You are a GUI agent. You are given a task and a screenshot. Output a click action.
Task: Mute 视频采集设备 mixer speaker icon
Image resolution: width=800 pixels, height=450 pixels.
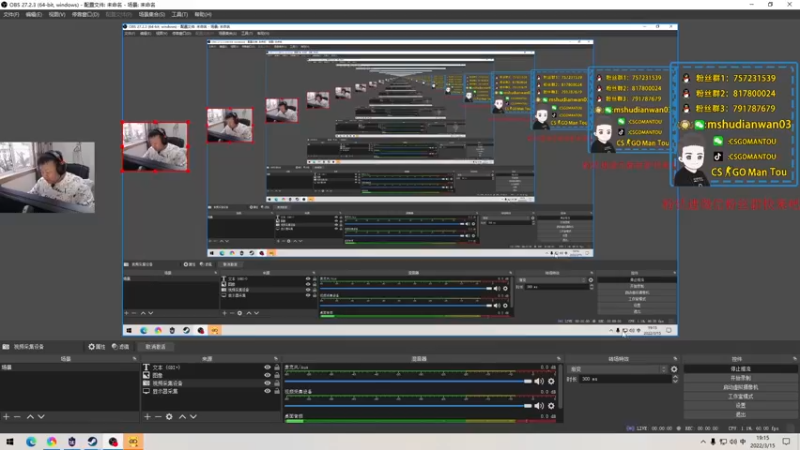pos(539,406)
